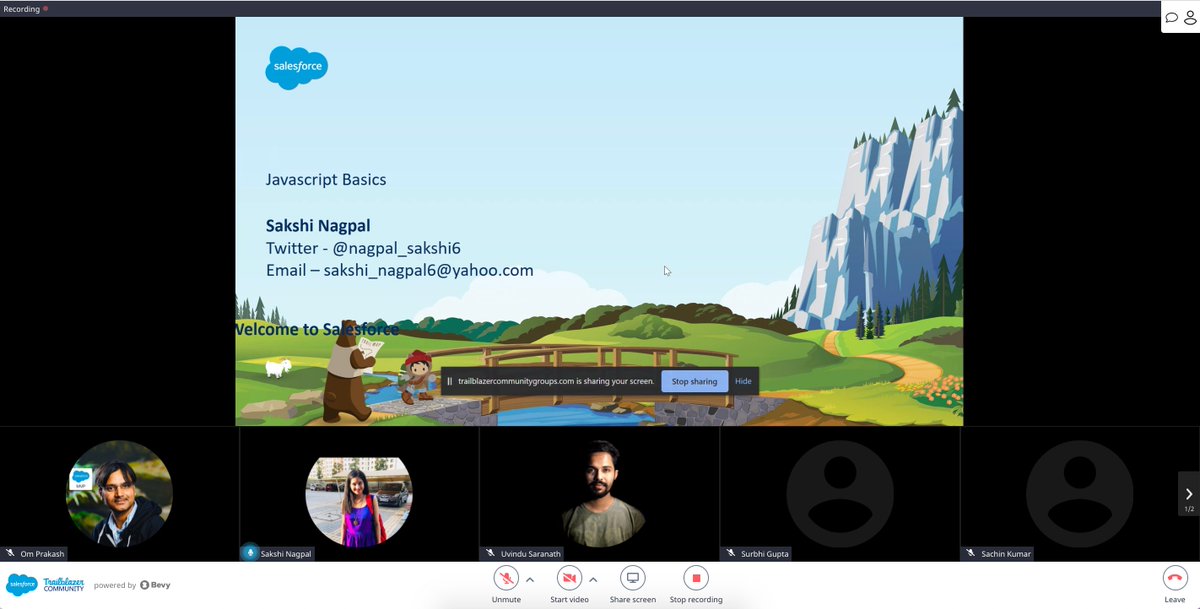Start video with the camera button
Image resolution: width=1200 pixels, height=609 pixels.
coord(569,578)
